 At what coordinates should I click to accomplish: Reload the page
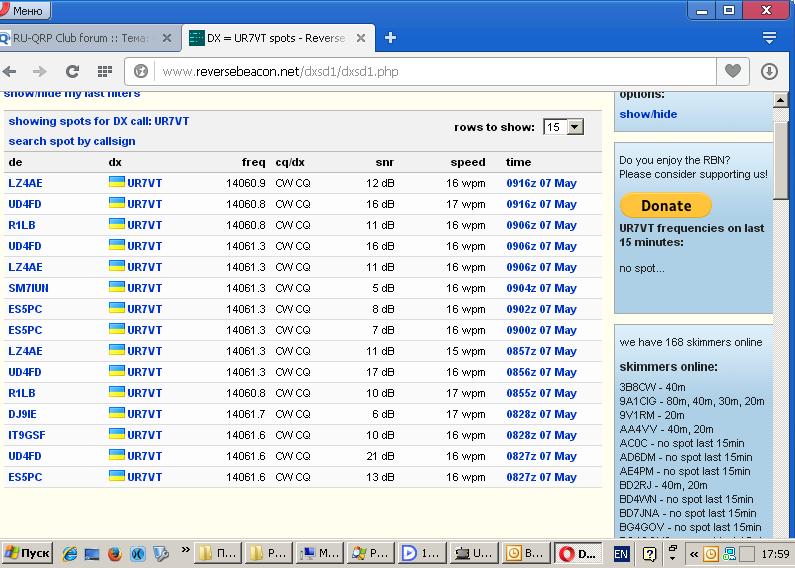tap(73, 72)
